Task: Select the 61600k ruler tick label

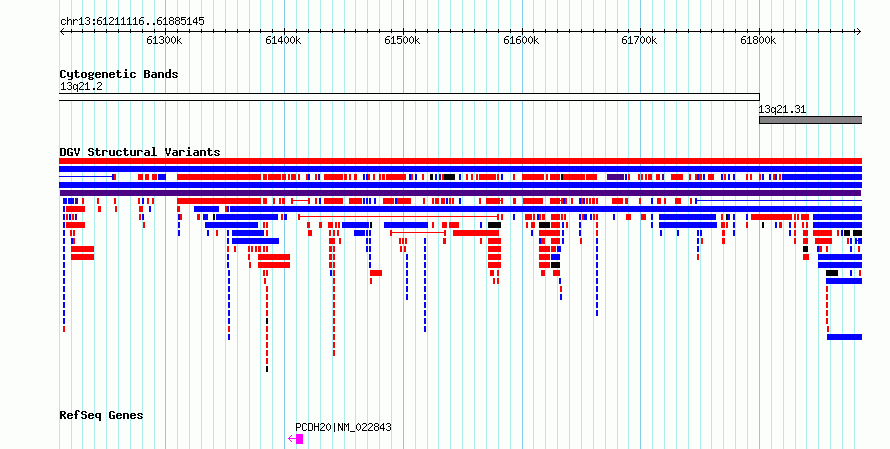Action: (521, 41)
